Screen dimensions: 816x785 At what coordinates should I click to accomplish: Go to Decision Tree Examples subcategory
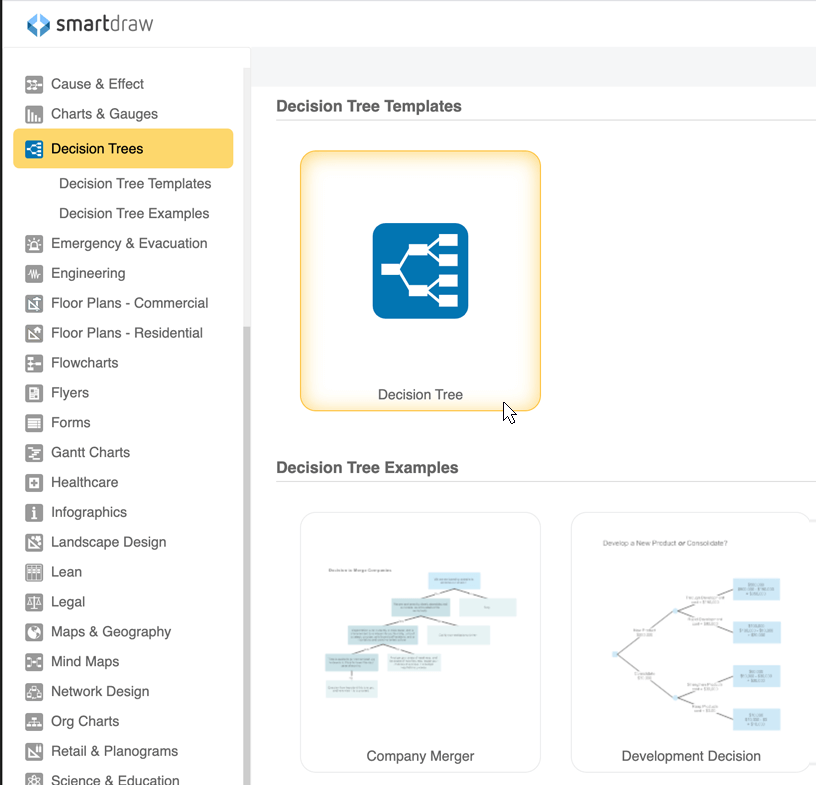pyautogui.click(x=134, y=213)
